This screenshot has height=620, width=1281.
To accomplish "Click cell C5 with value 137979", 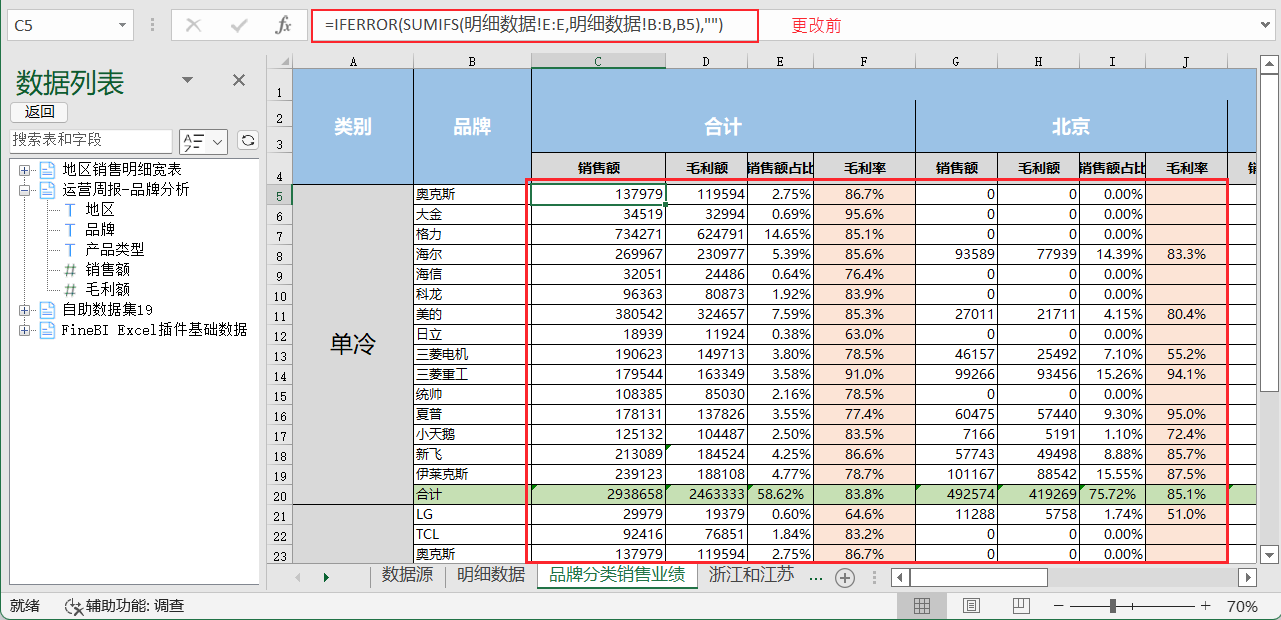I will point(598,194).
